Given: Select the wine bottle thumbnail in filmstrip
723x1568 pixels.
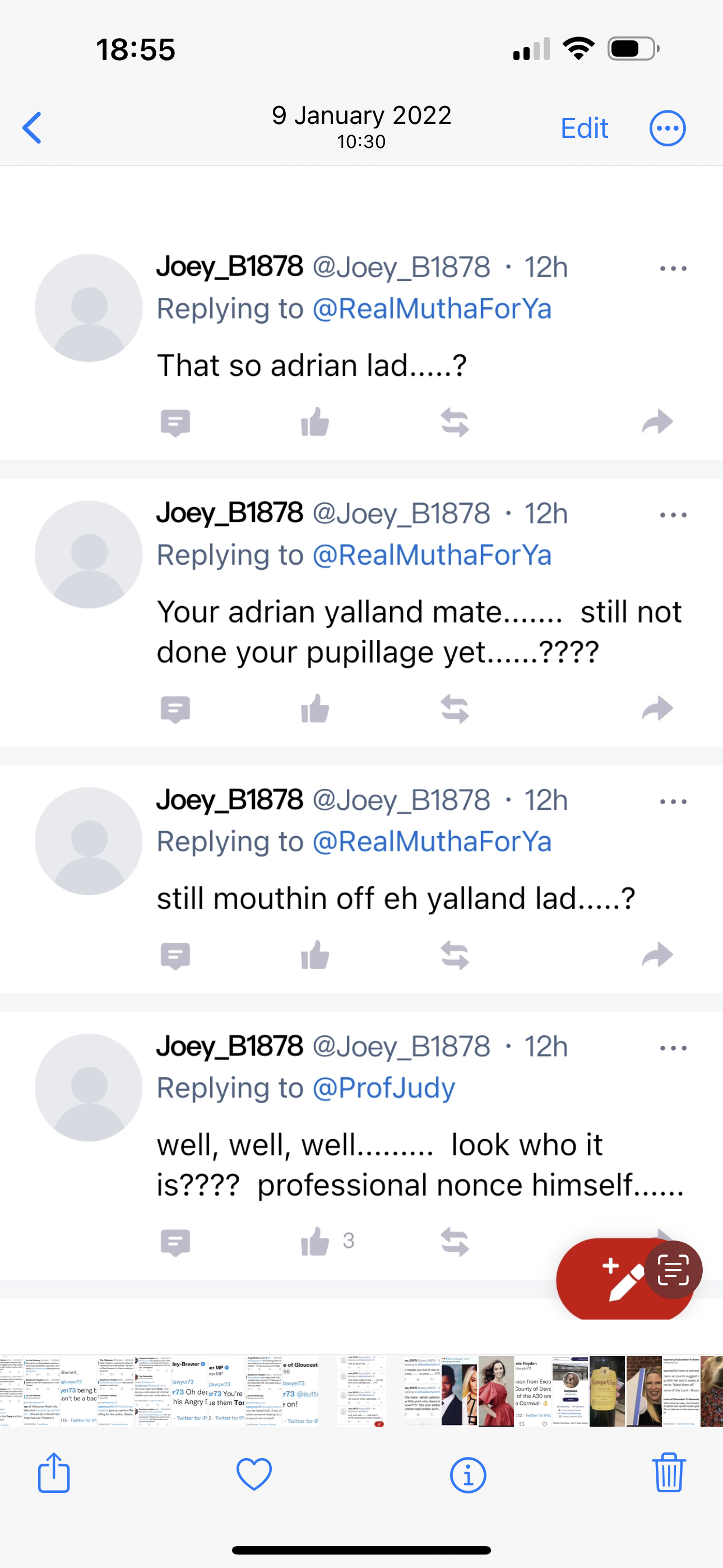Looking at the screenshot, I should pyautogui.click(x=607, y=1391).
